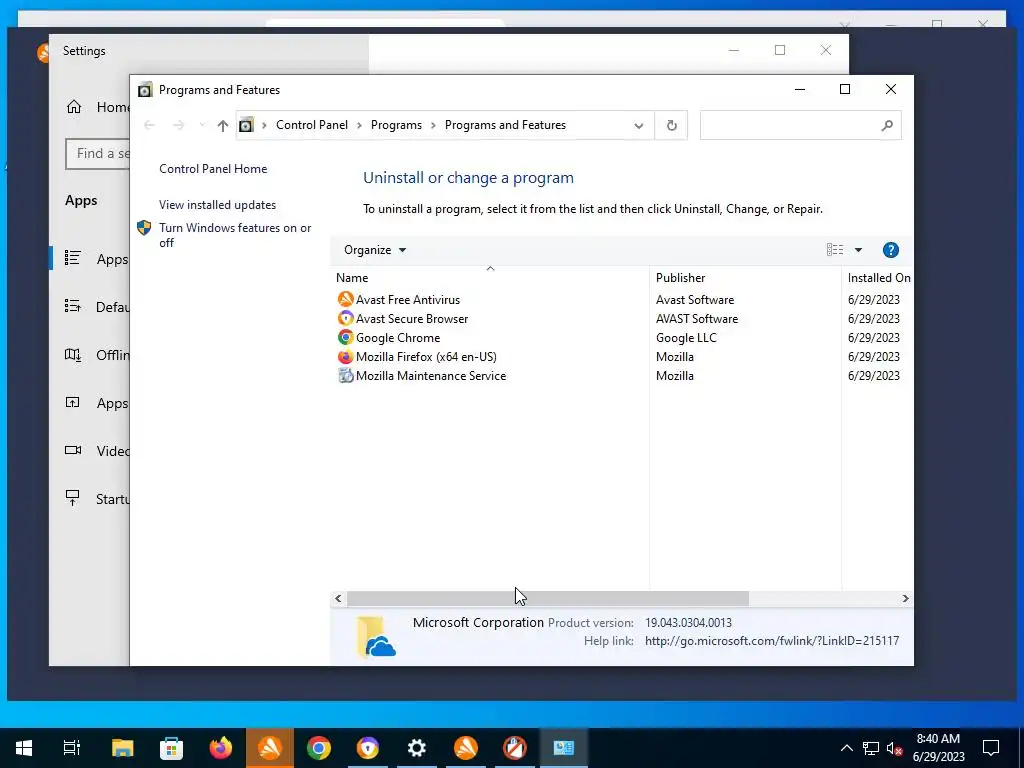Open Control Panel Home link
The image size is (1024, 768).
[213, 168]
